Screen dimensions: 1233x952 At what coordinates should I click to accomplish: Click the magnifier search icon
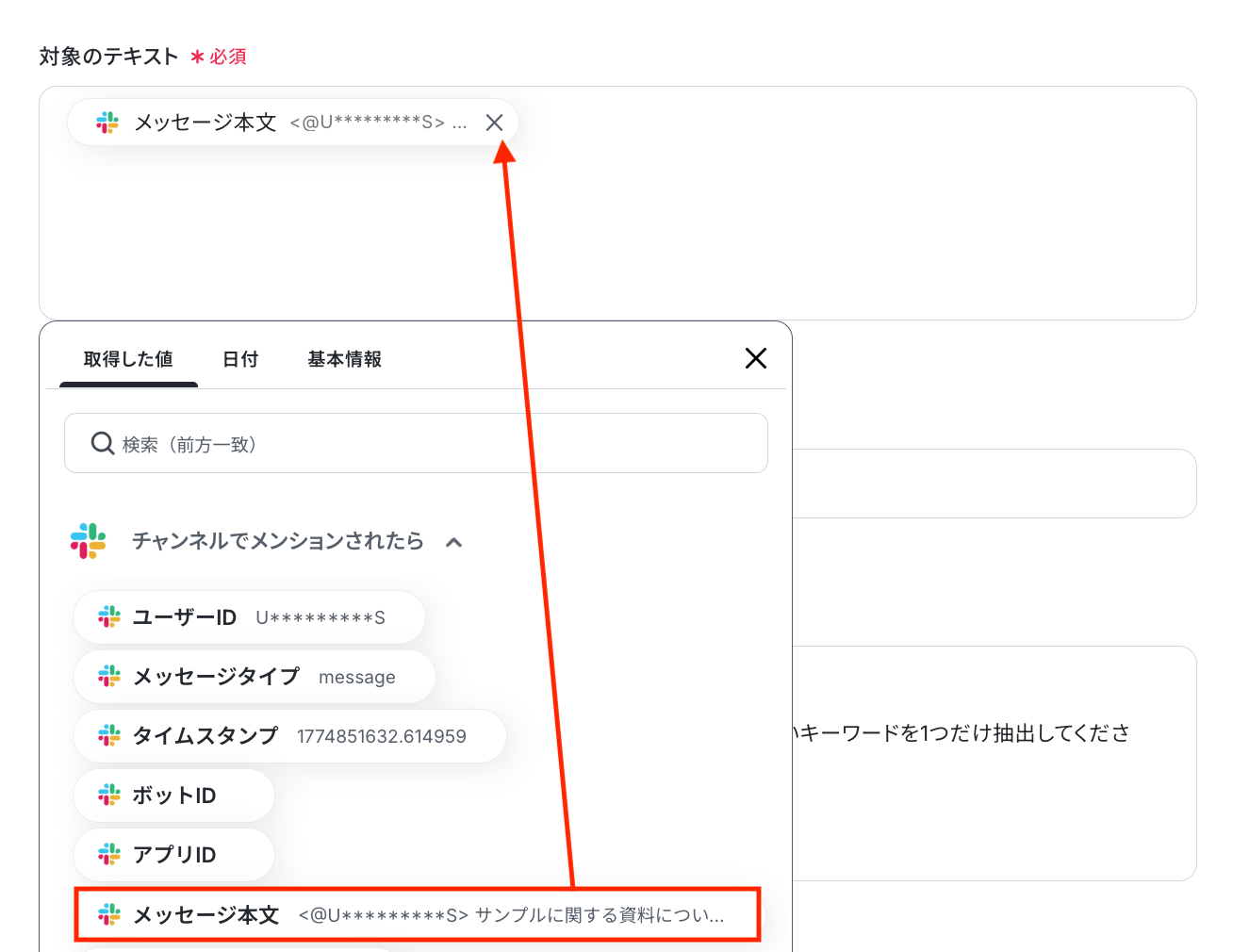coord(102,443)
